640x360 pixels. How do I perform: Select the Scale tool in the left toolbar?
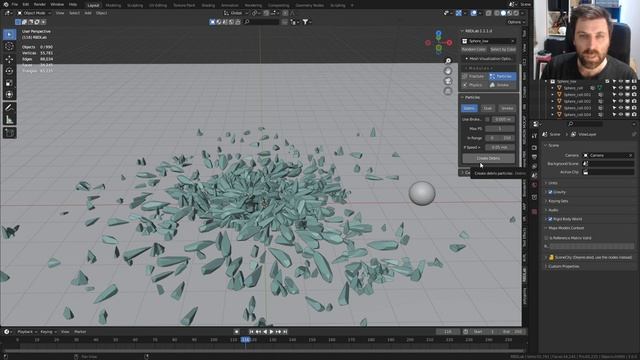(9, 83)
